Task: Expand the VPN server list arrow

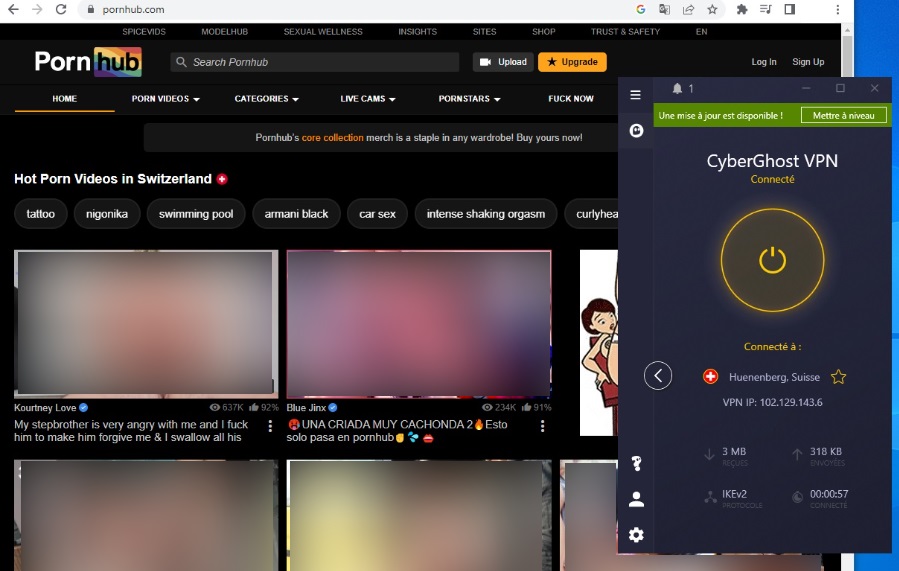Action: (x=658, y=376)
